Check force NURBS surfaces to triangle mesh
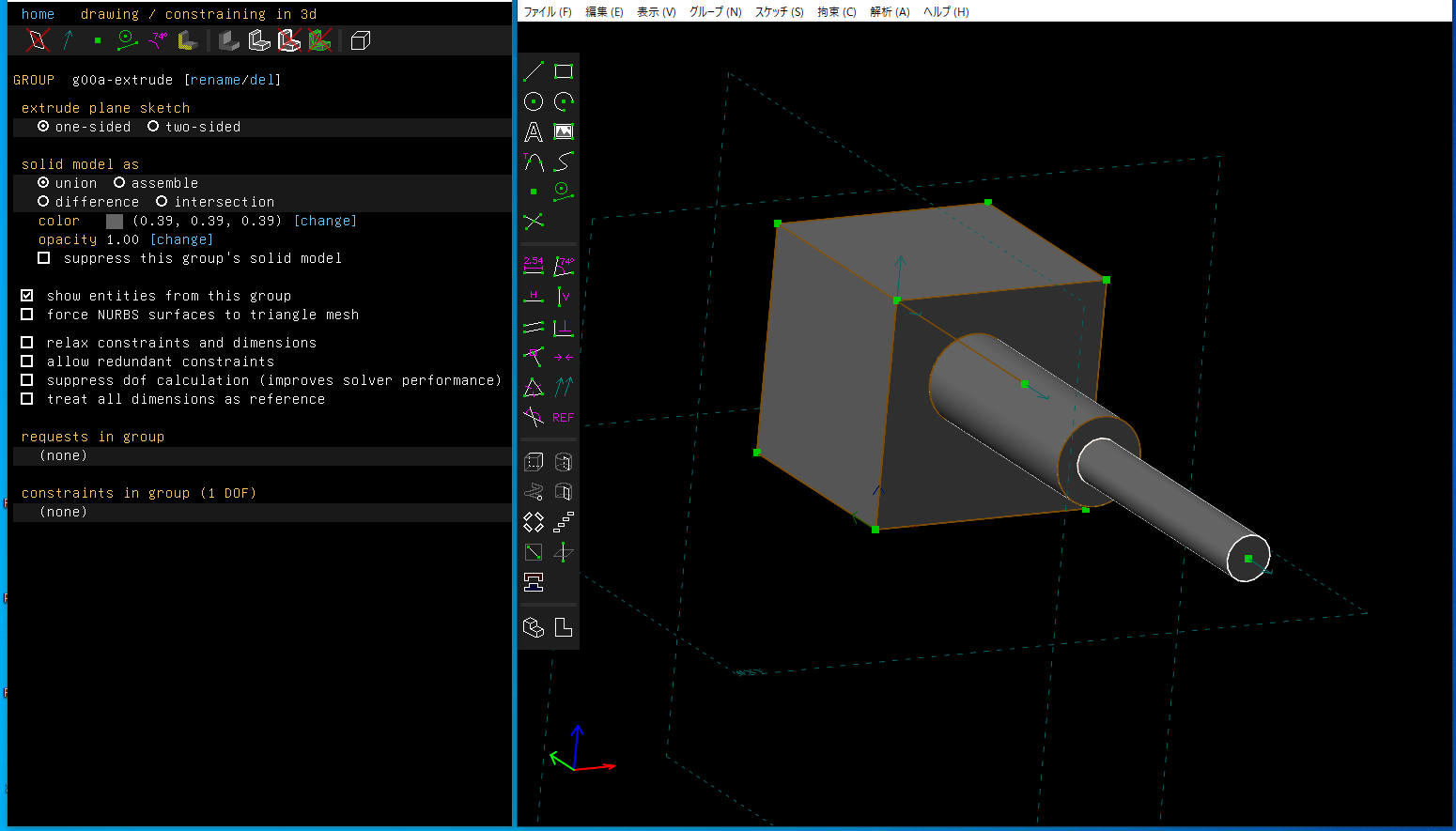1456x831 pixels. [x=26, y=315]
